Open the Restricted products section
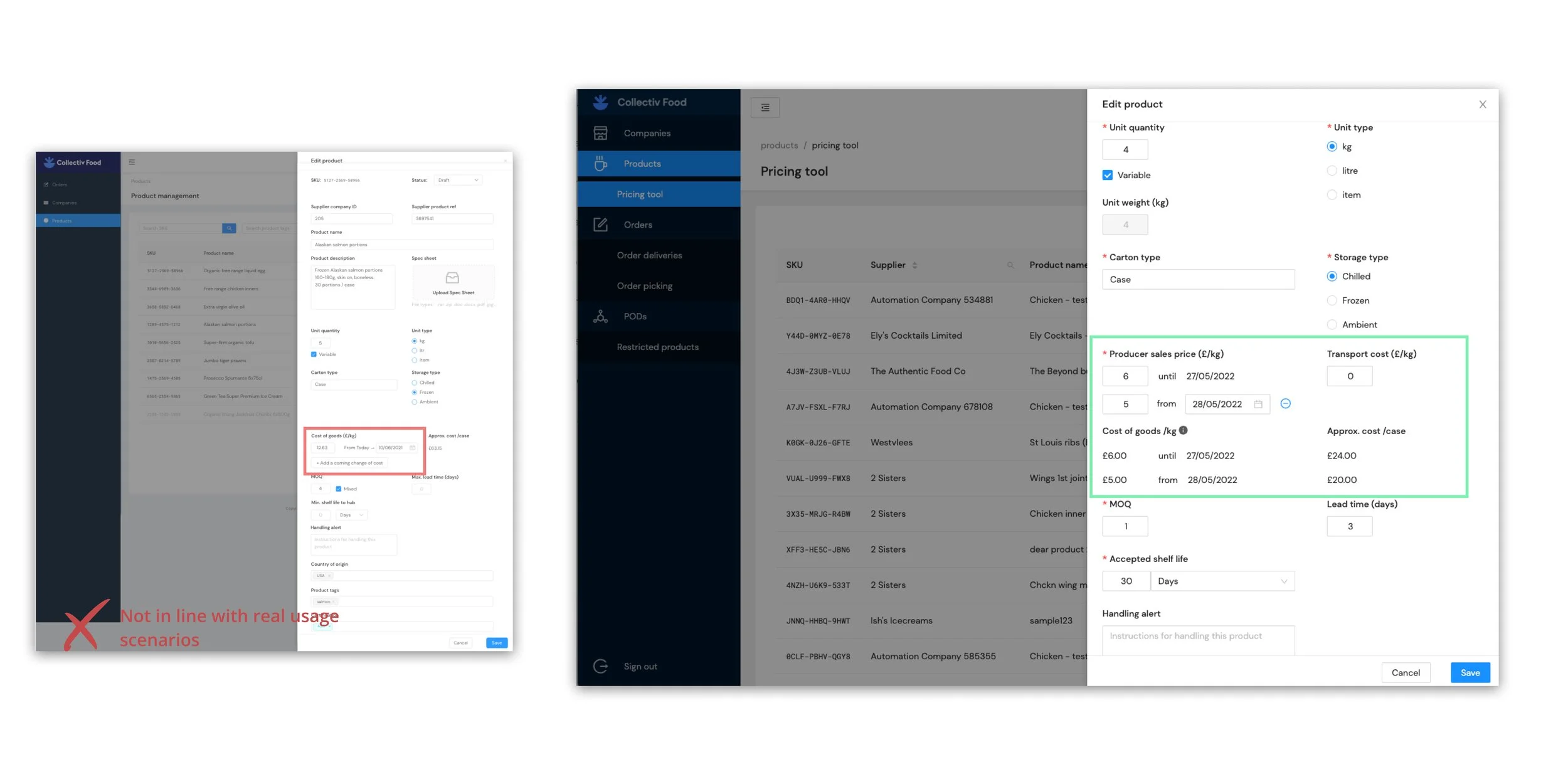 657,346
